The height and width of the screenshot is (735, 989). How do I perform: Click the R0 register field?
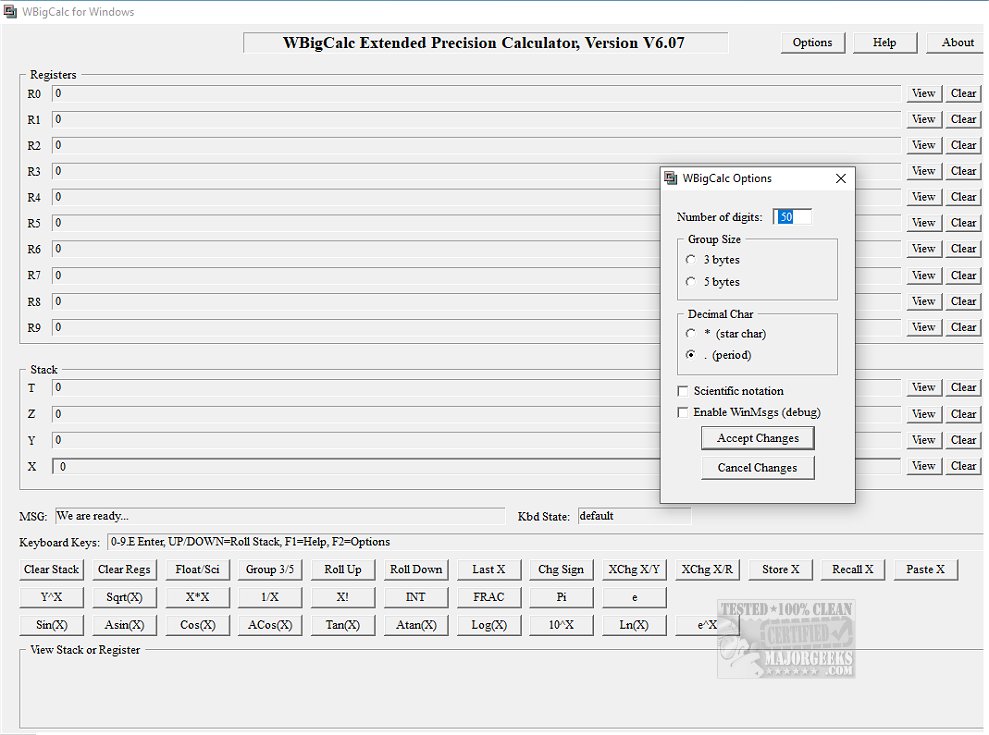tap(476, 93)
